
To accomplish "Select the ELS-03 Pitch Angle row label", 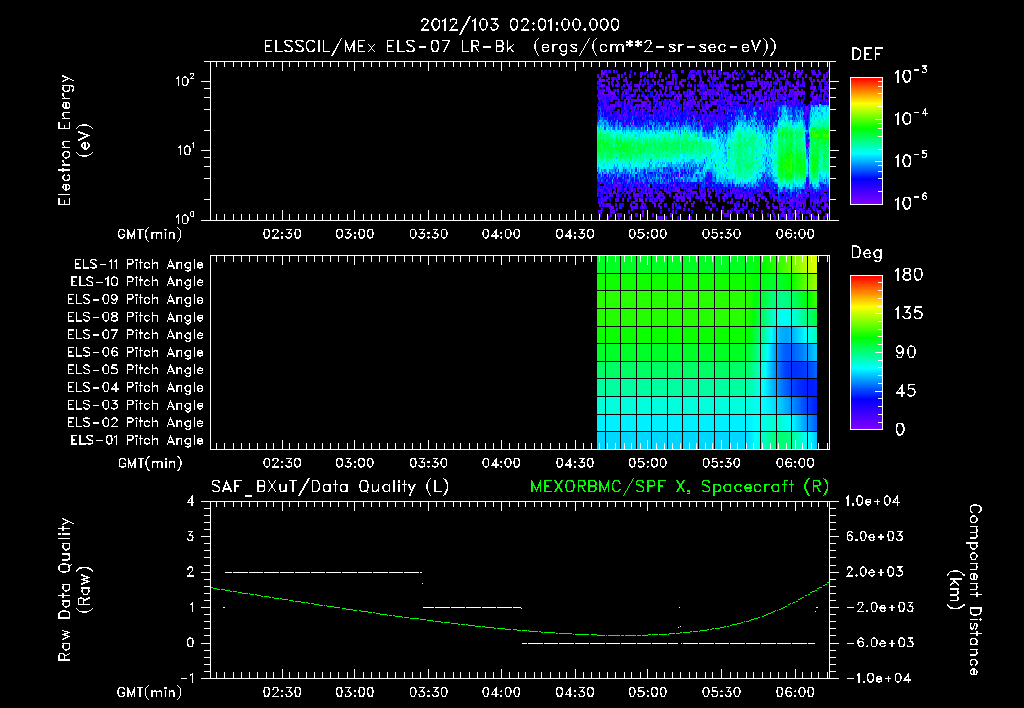I will tap(135, 406).
